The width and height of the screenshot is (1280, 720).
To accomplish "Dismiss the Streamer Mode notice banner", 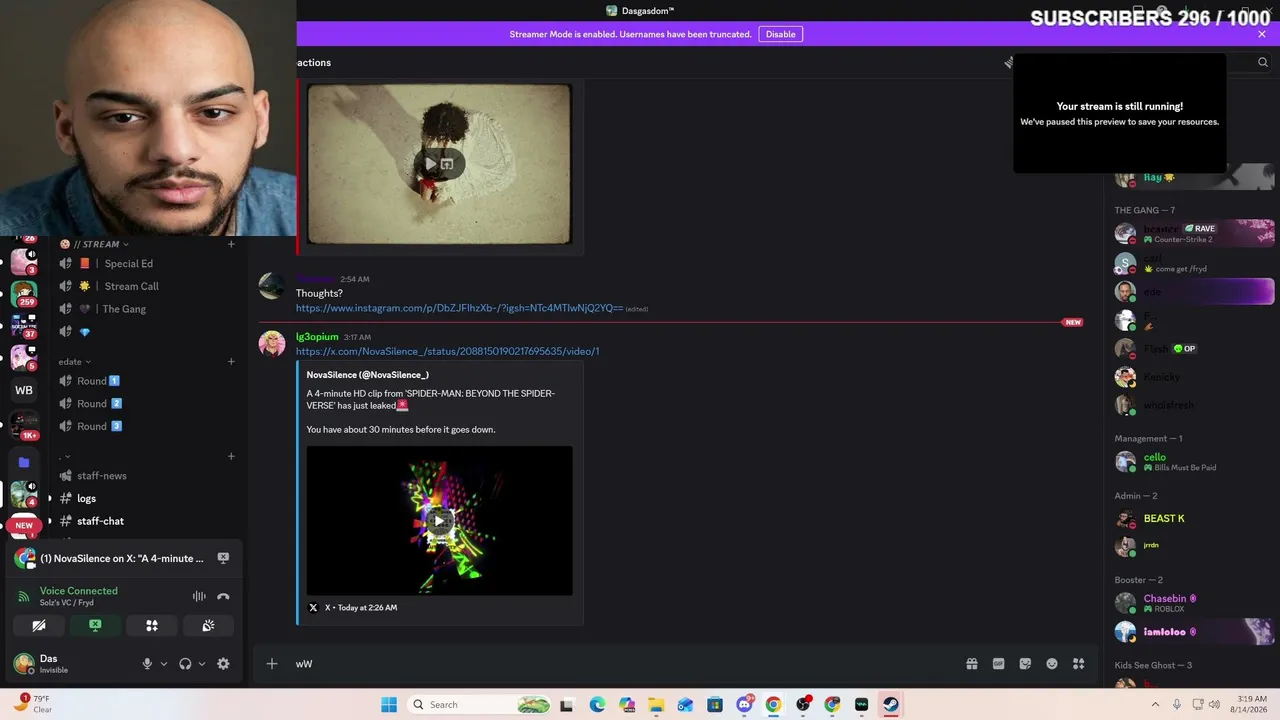I will [1262, 34].
